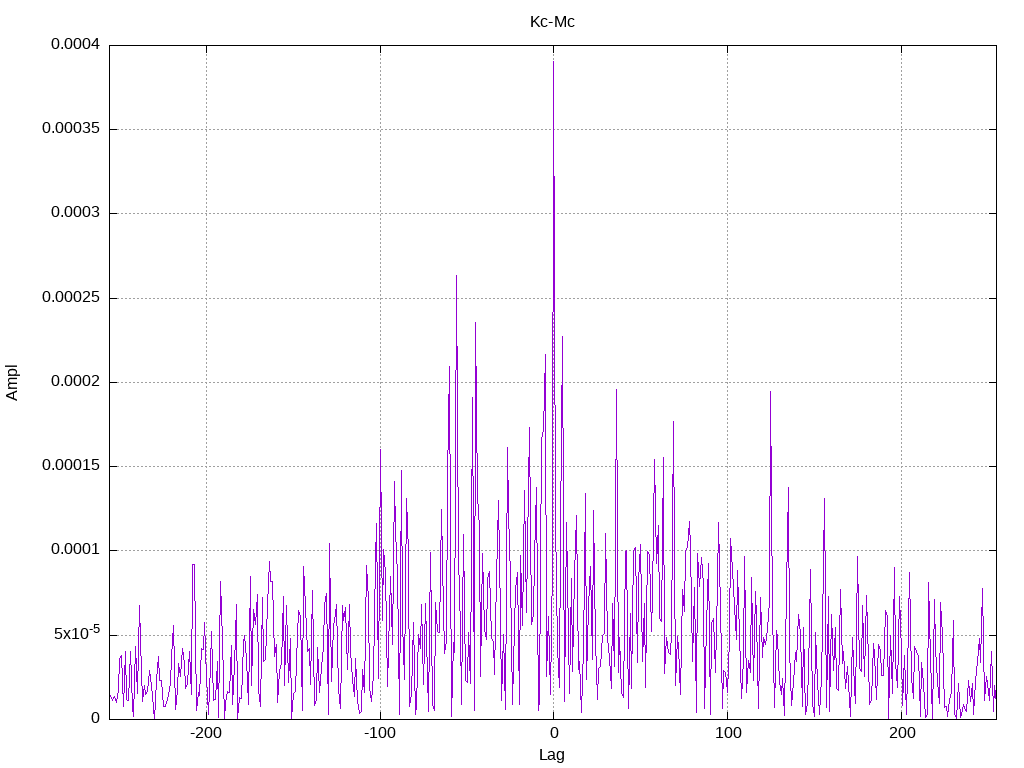1024x768 pixels.
Task: Select the y-axis value 0.00025
Action: click(x=71, y=298)
